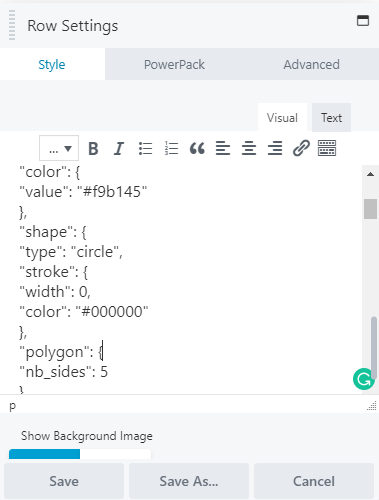Toggle the editor toolbar (kitchen sink)
The height and width of the screenshot is (500, 379).
(327, 148)
